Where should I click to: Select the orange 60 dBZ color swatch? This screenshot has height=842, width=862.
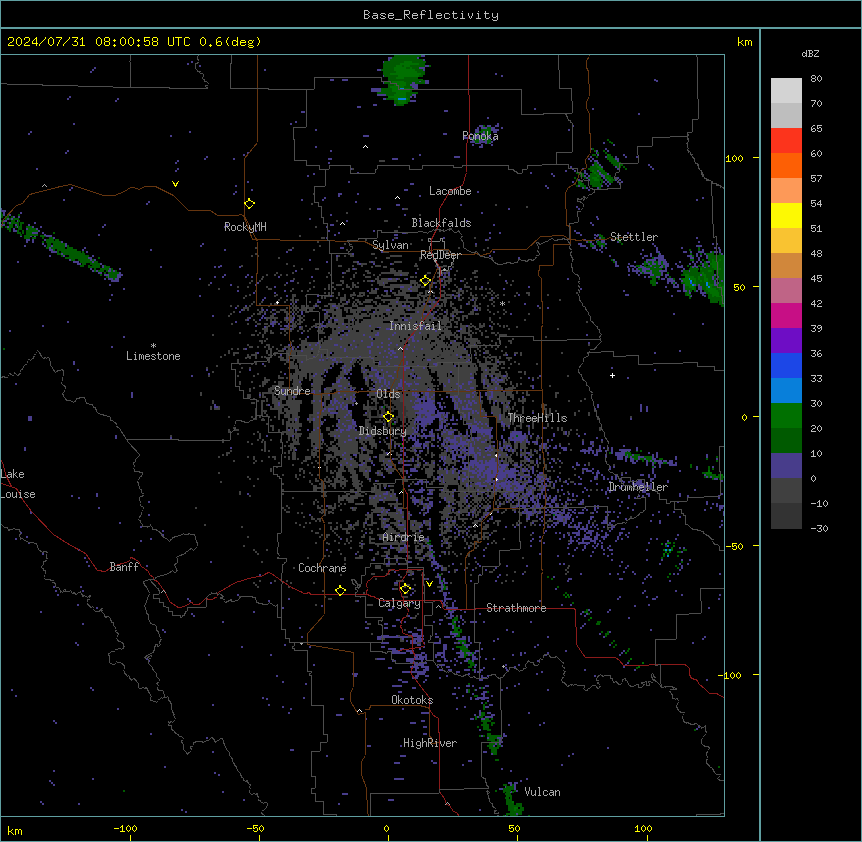pos(786,165)
